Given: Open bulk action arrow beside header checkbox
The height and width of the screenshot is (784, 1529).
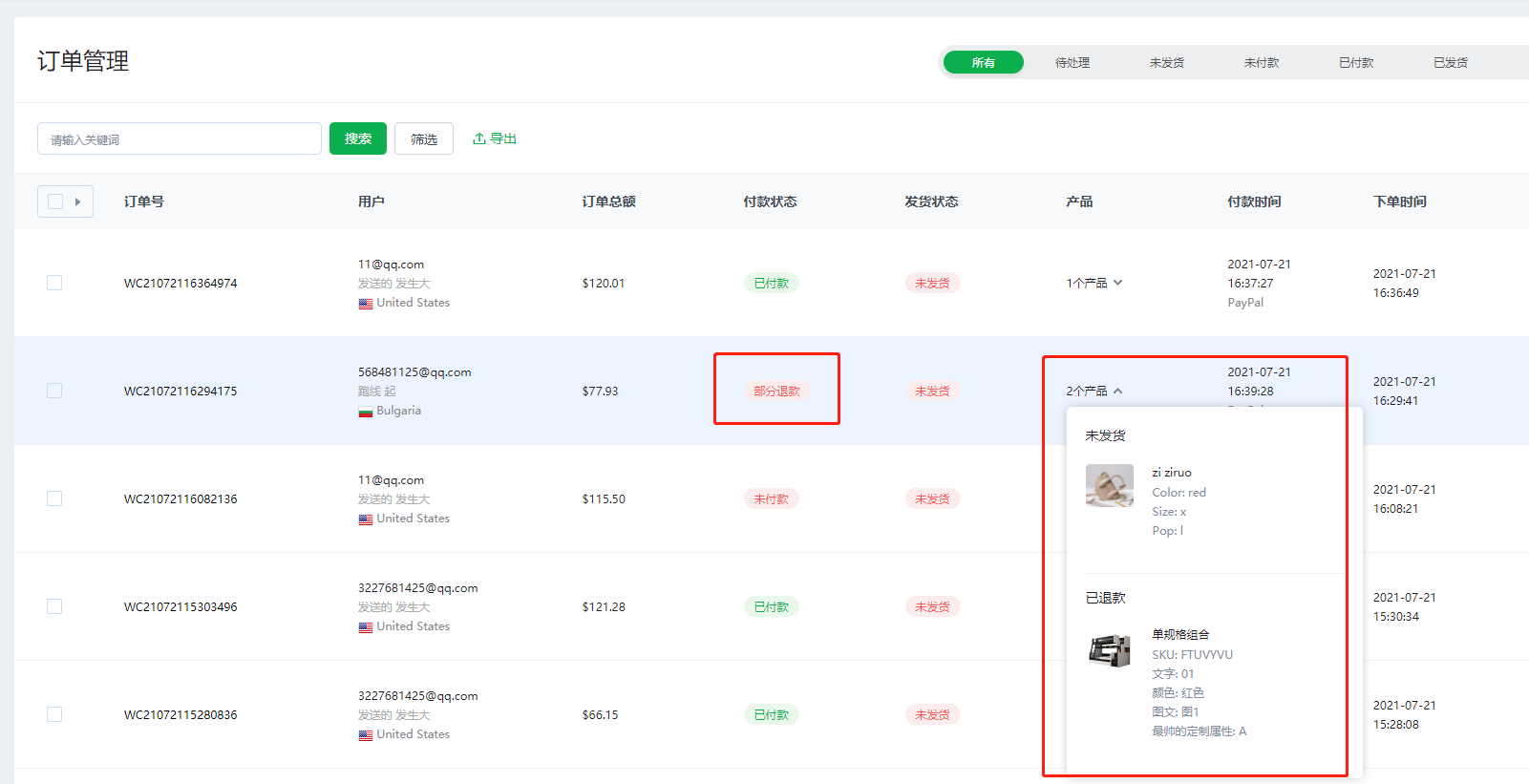Looking at the screenshot, I should coord(78,201).
